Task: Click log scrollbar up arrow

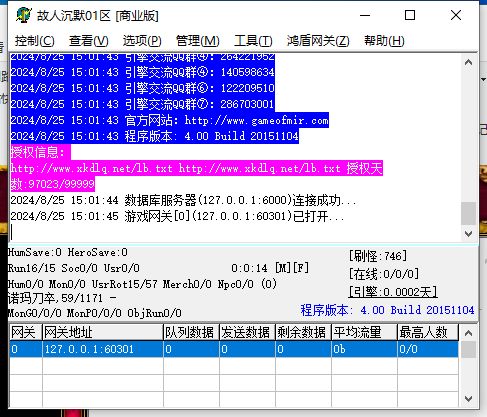Action: [468, 62]
